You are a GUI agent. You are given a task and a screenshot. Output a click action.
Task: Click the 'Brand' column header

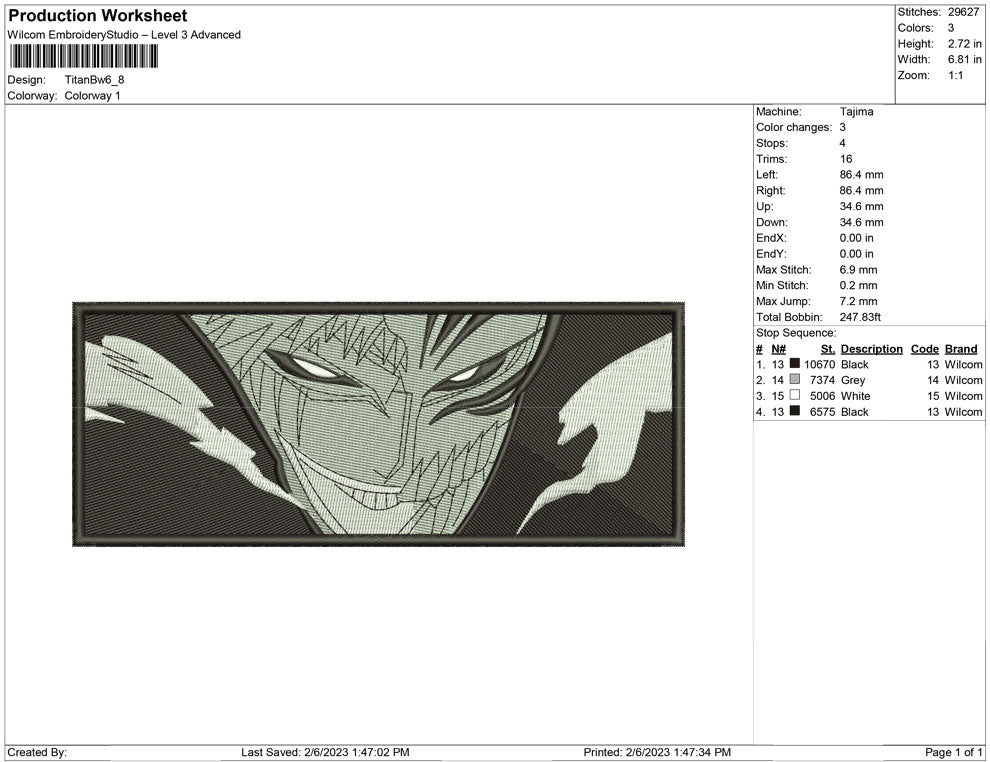click(x=960, y=349)
